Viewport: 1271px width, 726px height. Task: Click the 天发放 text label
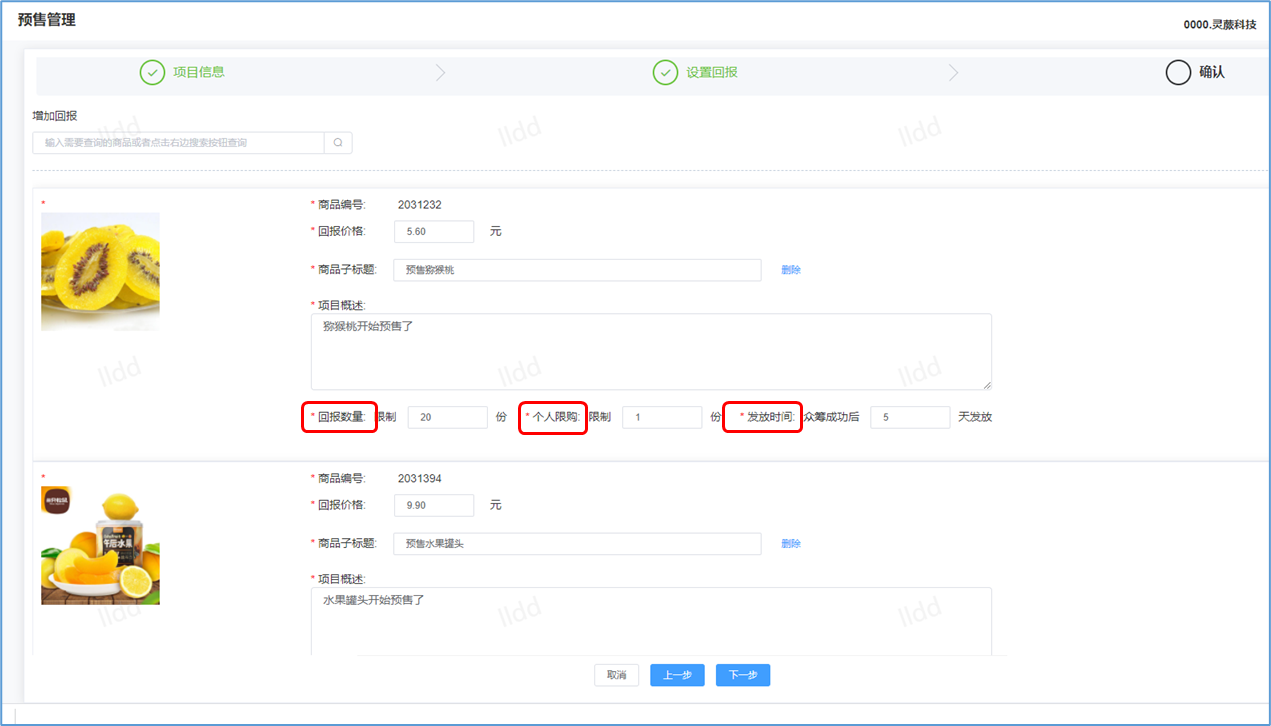pos(975,417)
